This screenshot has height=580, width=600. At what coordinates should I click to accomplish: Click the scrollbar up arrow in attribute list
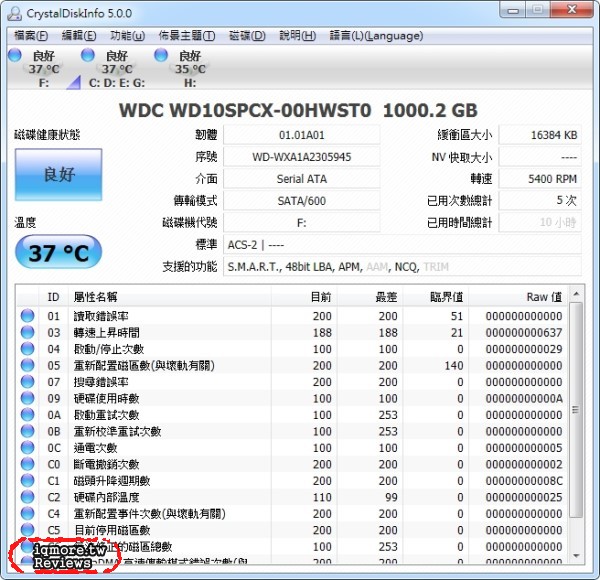click(x=576, y=294)
